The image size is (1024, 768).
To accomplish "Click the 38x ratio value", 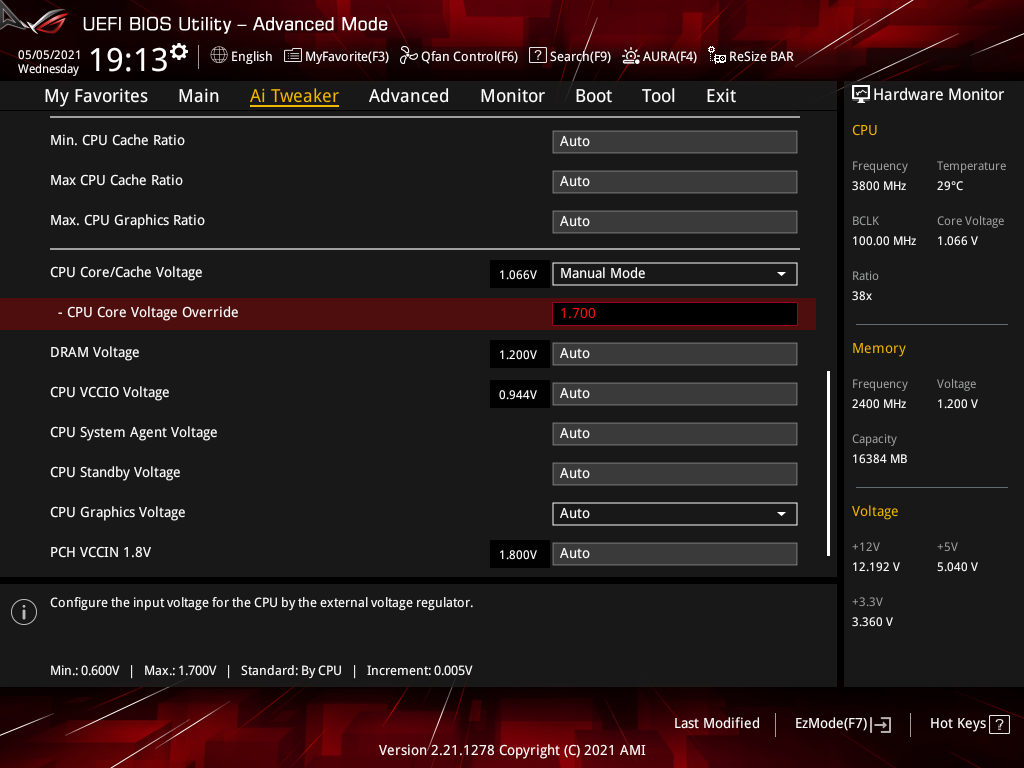I will [x=862, y=295].
